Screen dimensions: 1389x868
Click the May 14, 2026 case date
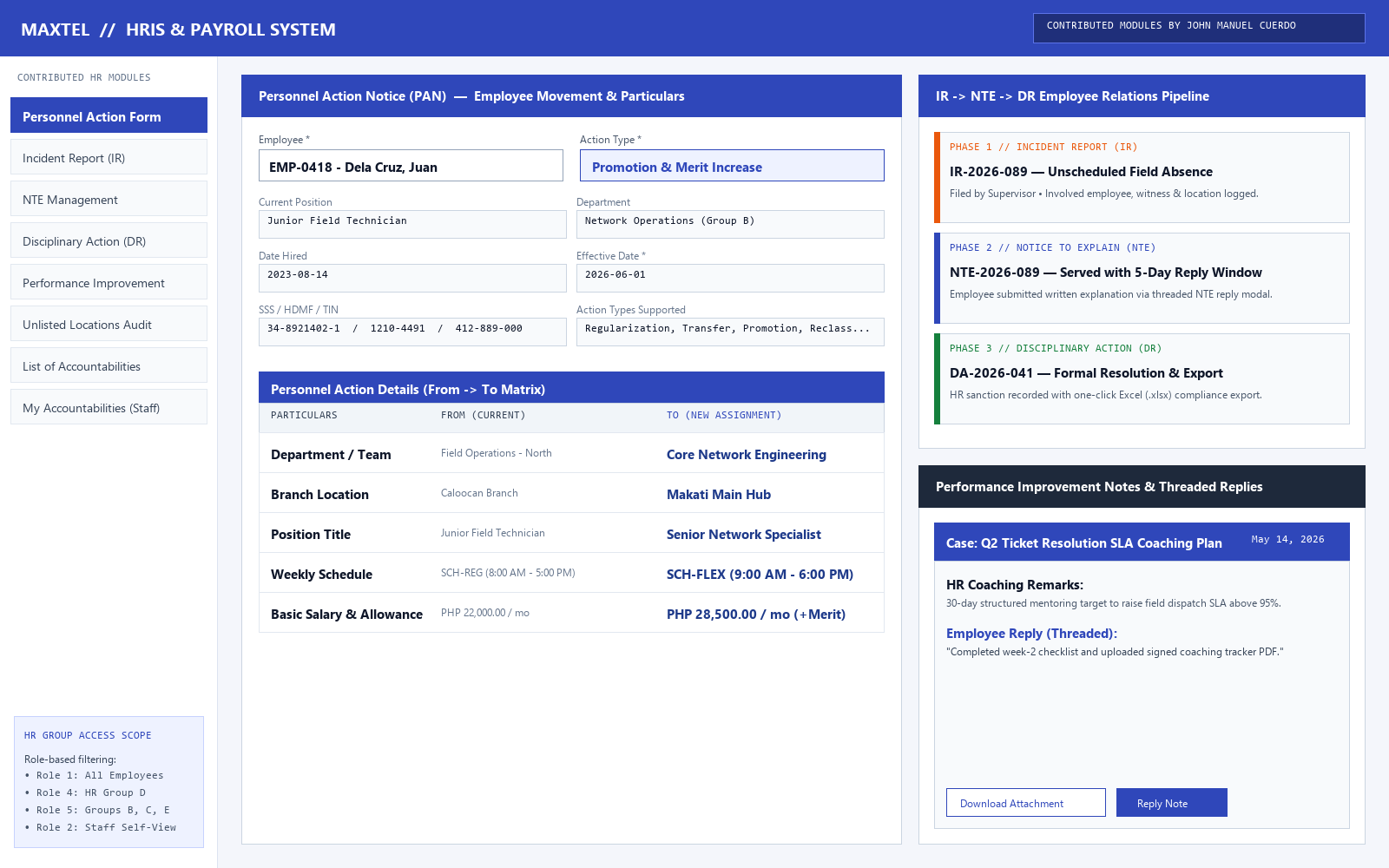pos(1287,539)
